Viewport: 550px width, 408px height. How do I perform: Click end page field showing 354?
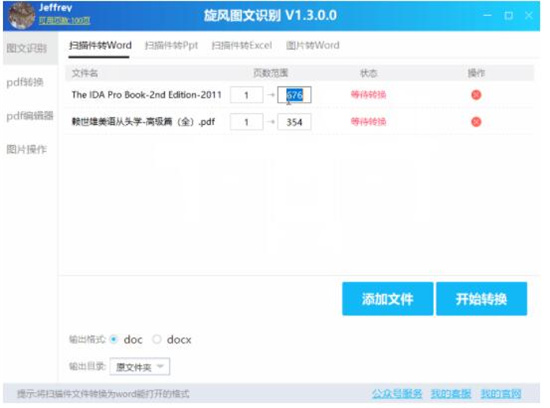(x=294, y=122)
